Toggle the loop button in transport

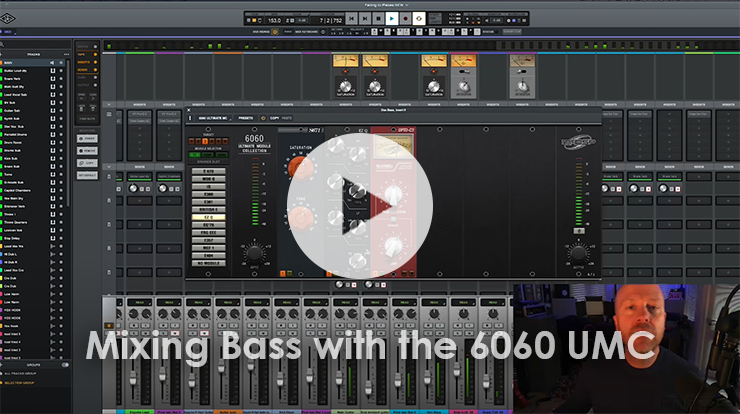pyautogui.click(x=419, y=18)
